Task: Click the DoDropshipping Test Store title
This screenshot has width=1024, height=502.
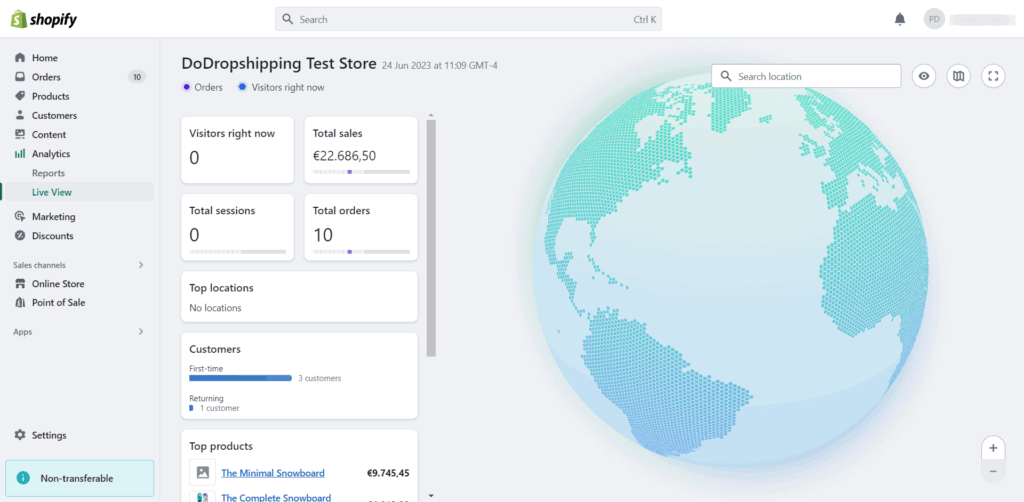Action: pos(280,64)
